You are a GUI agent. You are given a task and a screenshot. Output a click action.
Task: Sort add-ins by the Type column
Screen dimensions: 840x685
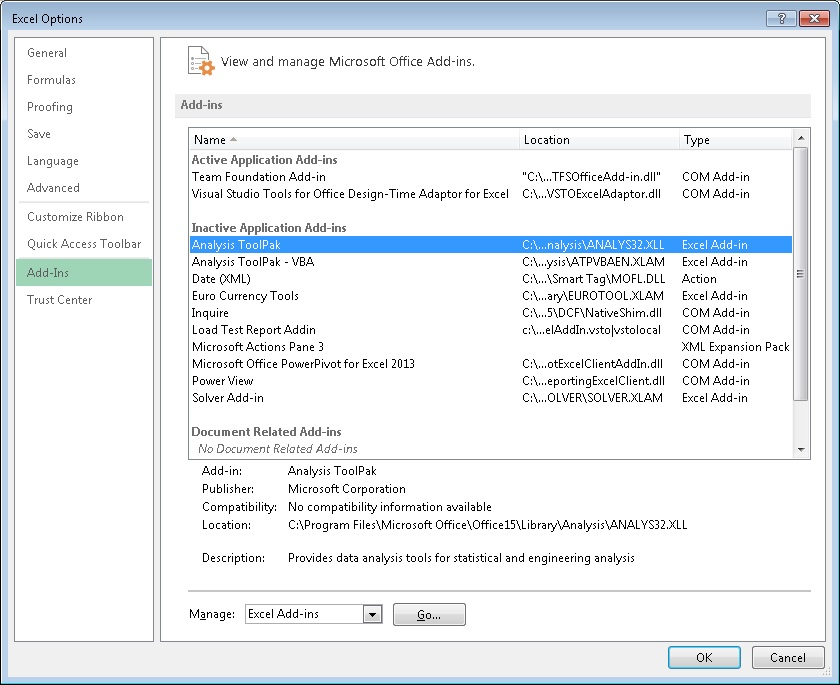click(735, 140)
